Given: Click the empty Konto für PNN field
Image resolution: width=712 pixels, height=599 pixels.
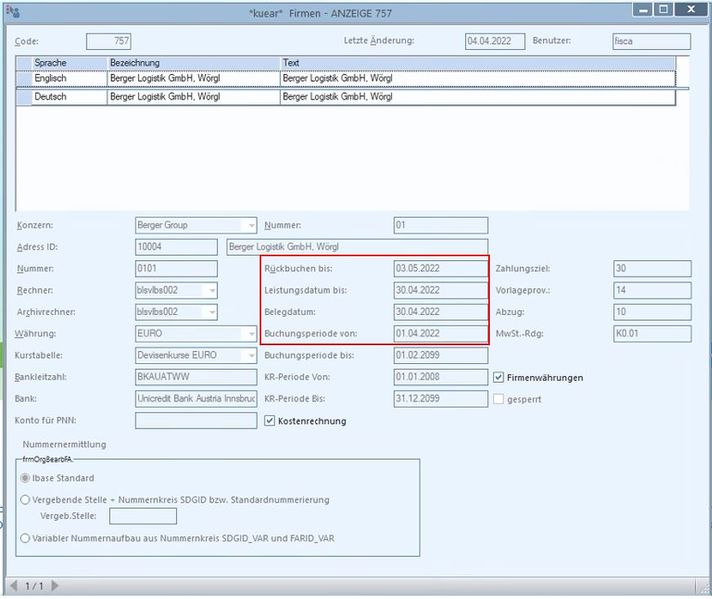Looking at the screenshot, I should click(196, 421).
